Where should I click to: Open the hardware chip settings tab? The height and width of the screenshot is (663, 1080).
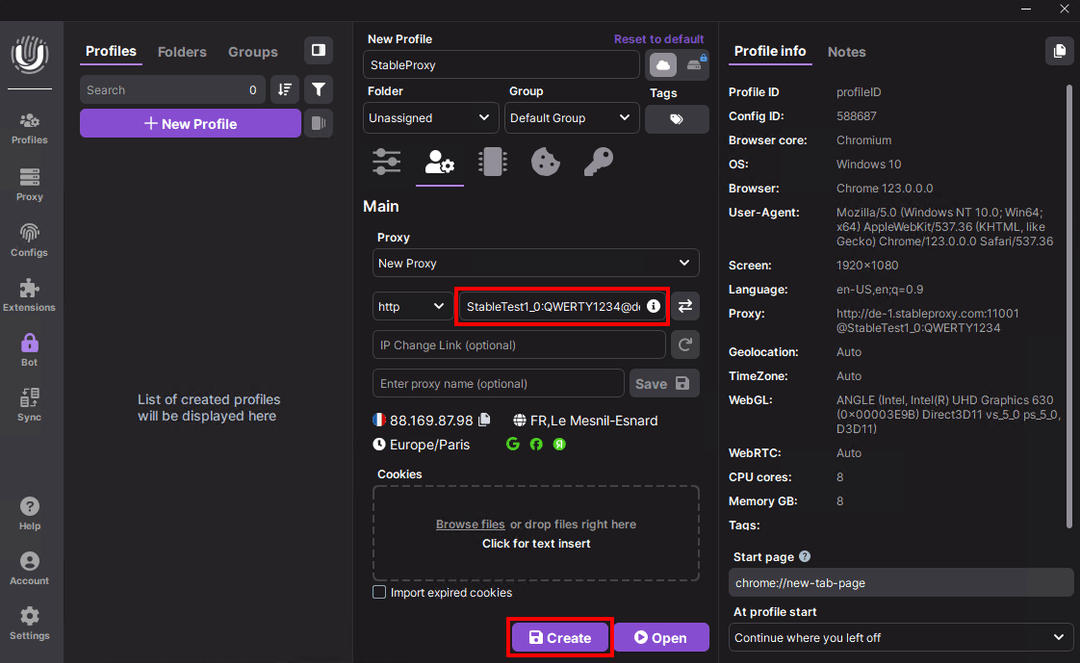click(492, 162)
